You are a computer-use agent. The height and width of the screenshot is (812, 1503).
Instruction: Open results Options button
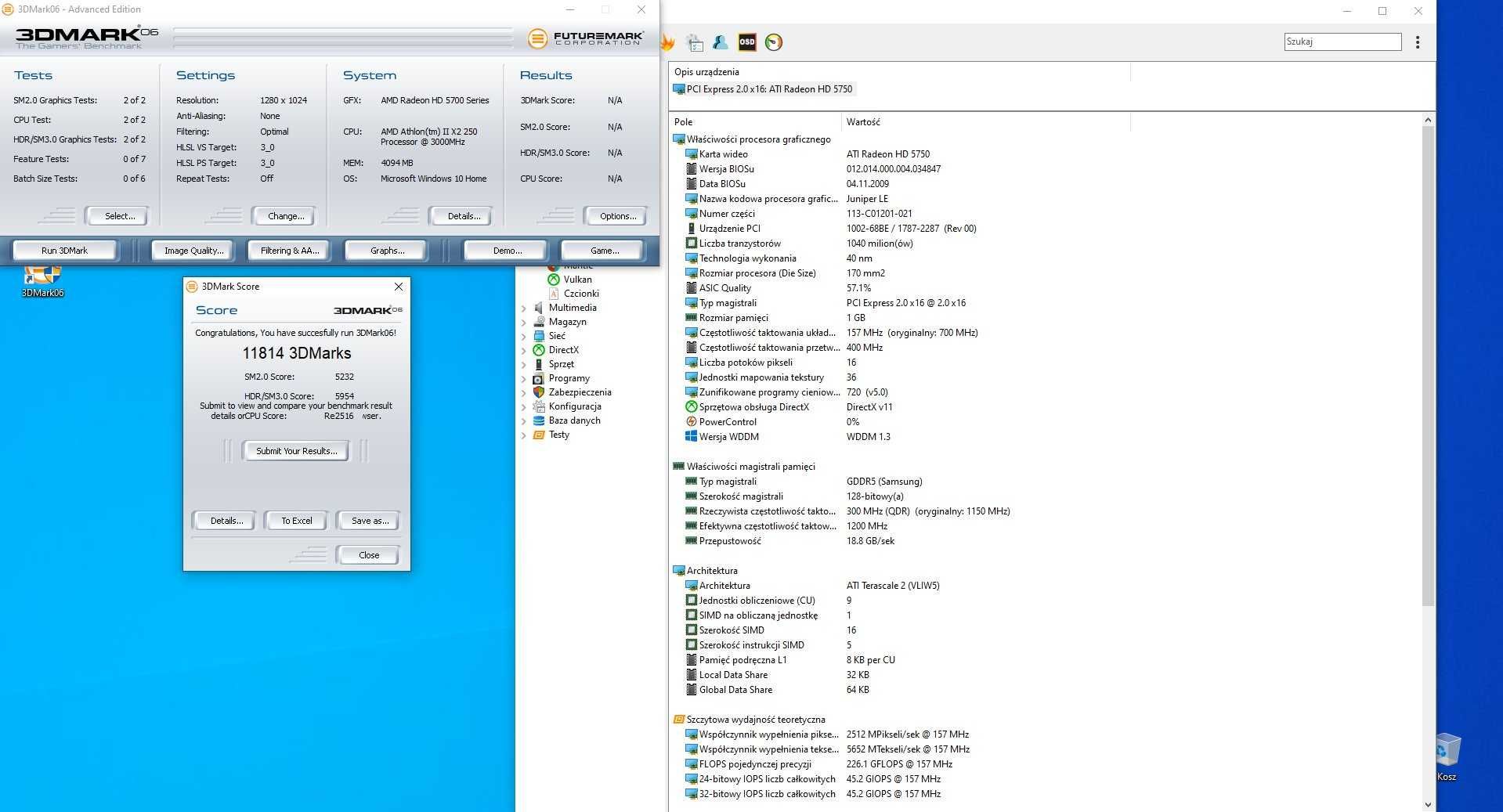[618, 216]
